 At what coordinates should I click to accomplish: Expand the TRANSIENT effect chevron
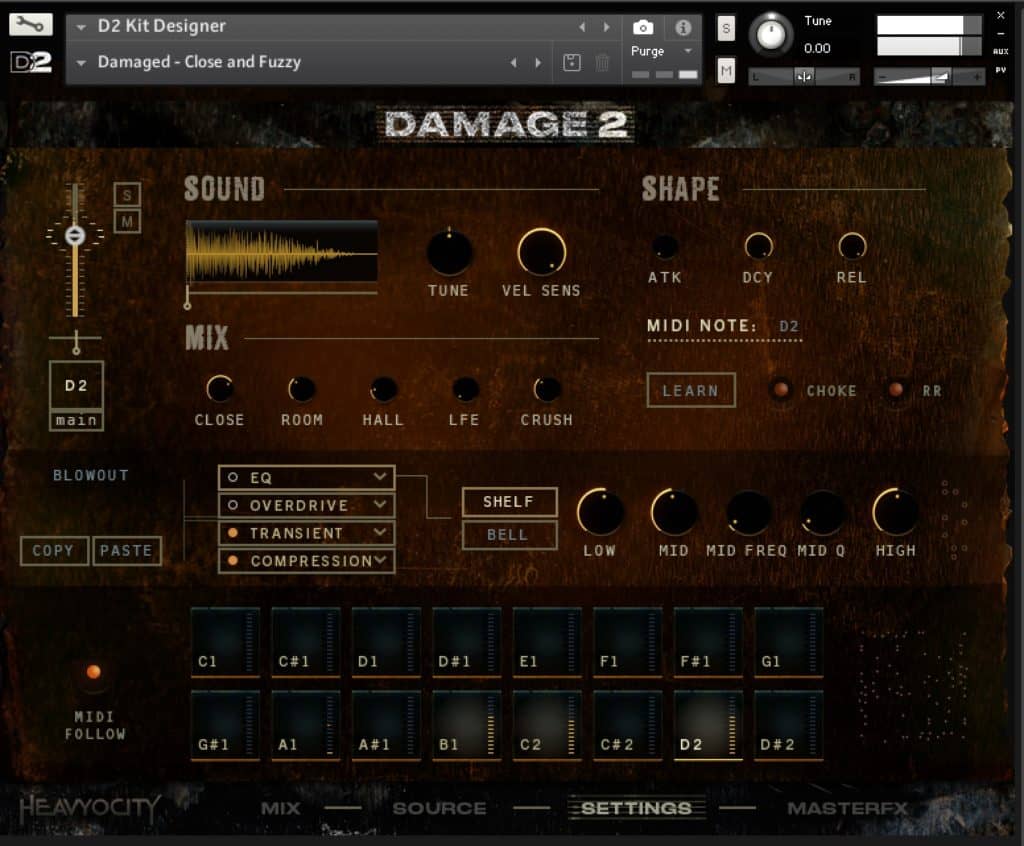(379, 532)
